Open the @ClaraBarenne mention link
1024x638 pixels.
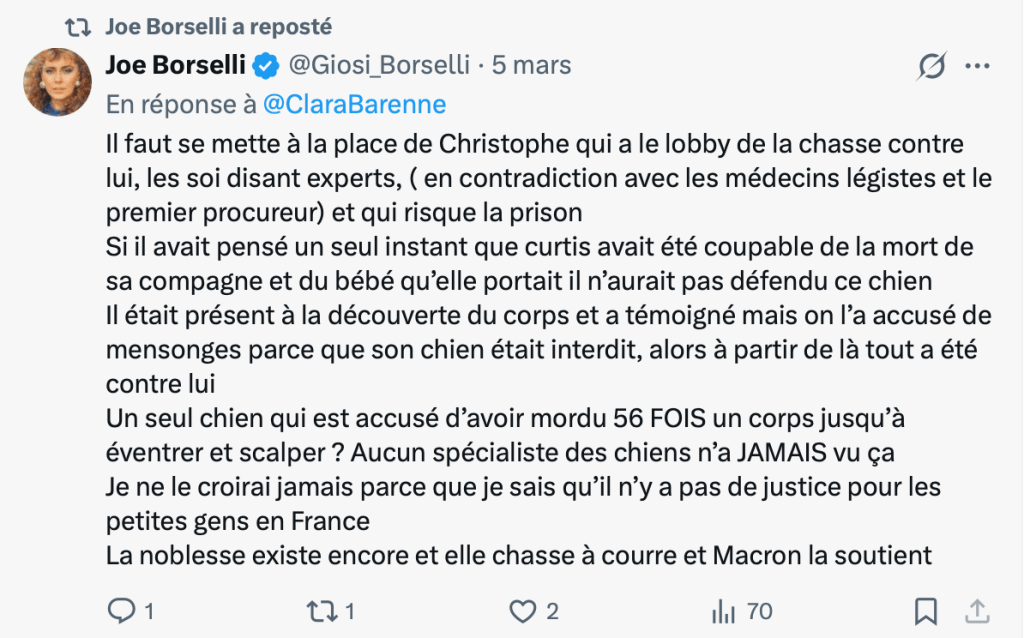click(x=354, y=104)
